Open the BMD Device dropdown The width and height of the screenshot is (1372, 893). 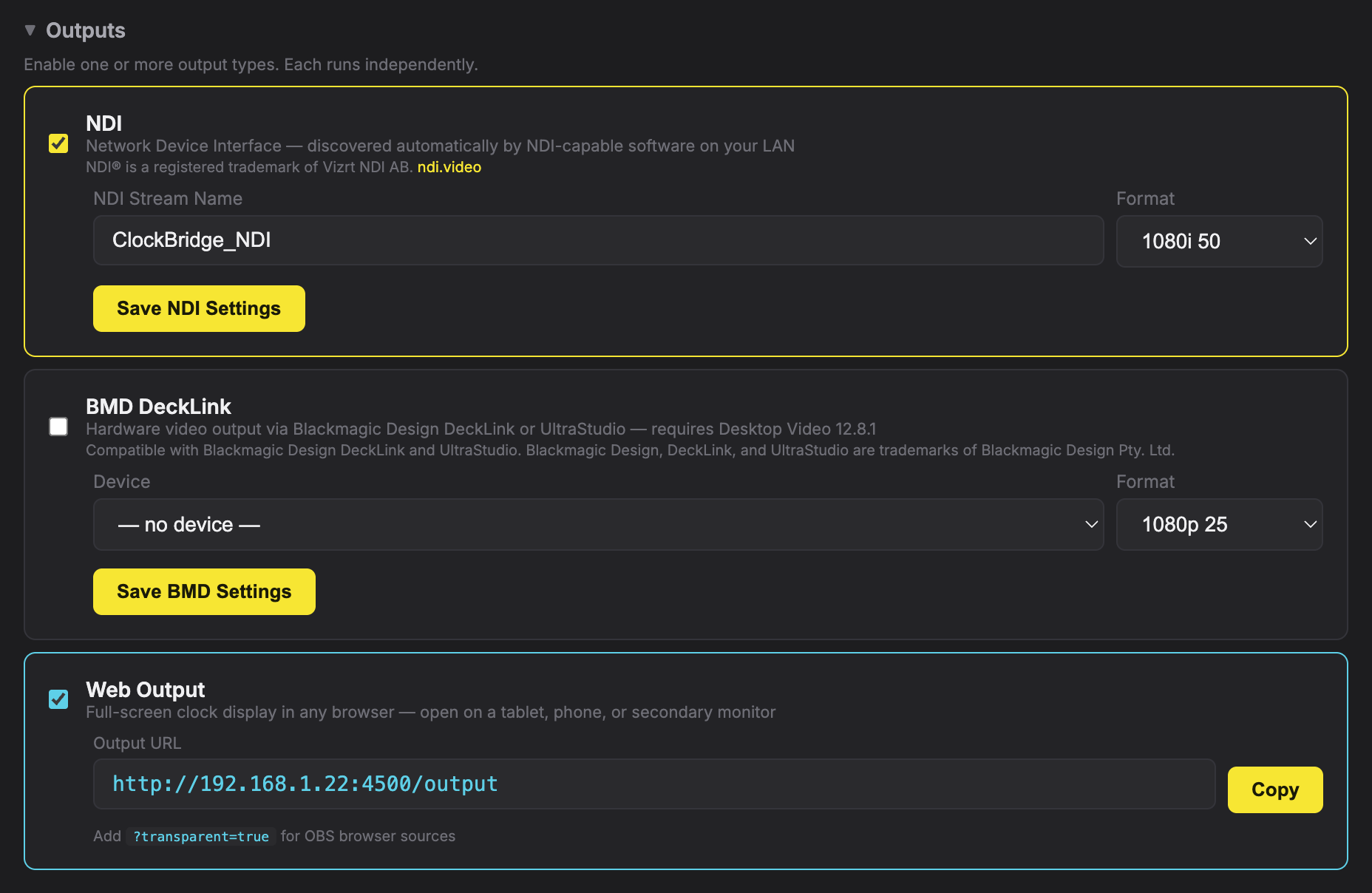point(599,524)
